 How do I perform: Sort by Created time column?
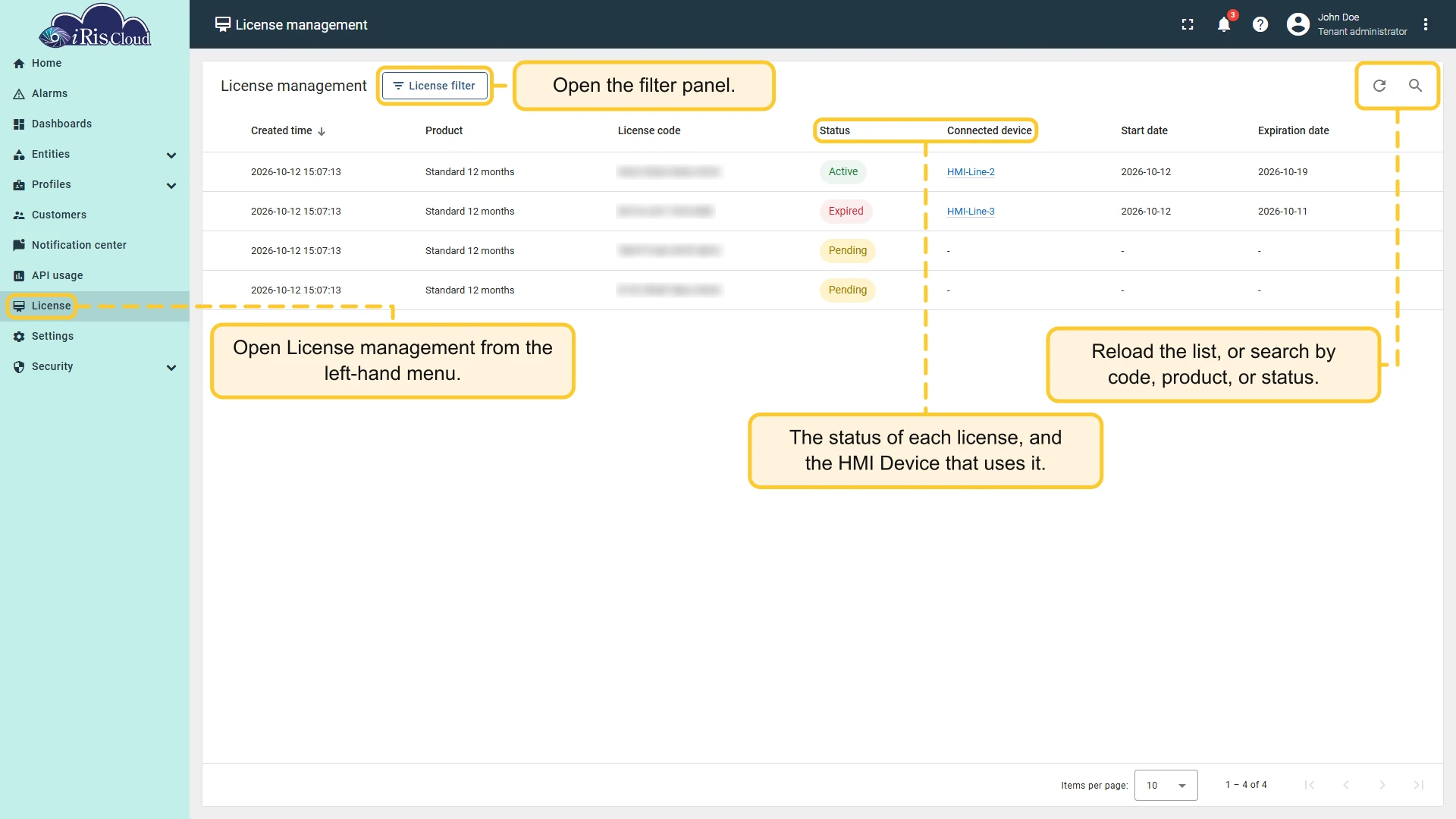click(x=288, y=130)
